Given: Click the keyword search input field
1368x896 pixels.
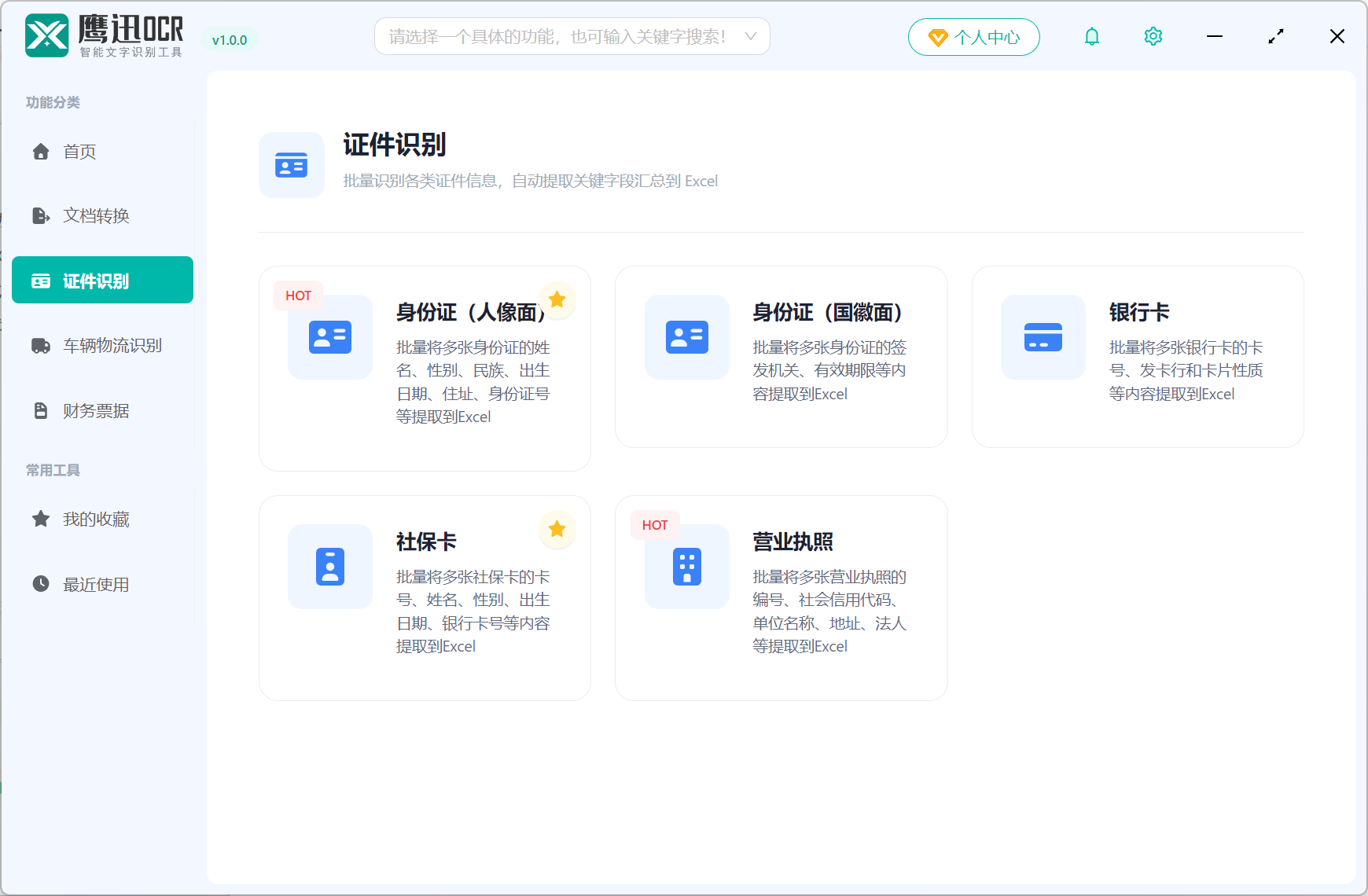Looking at the screenshot, I should point(550,36).
